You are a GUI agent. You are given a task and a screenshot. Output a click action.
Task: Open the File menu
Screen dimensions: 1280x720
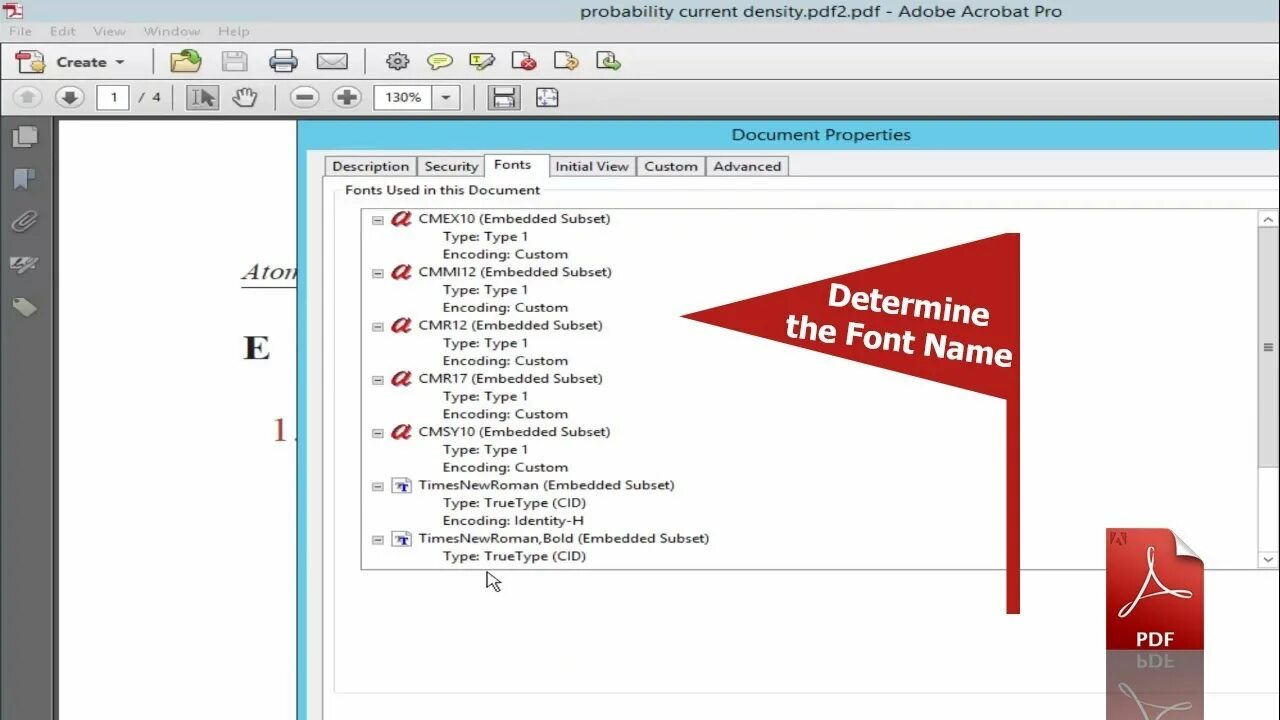pos(20,31)
